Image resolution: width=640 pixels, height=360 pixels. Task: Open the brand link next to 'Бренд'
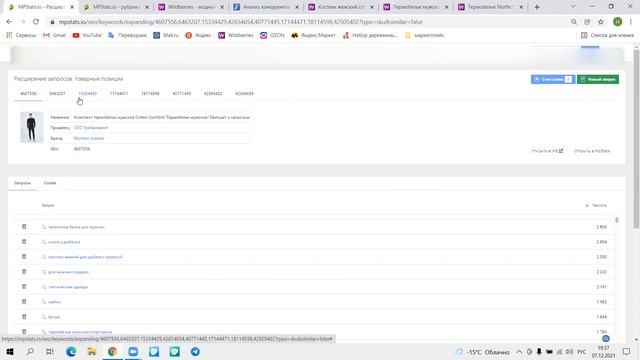89,138
